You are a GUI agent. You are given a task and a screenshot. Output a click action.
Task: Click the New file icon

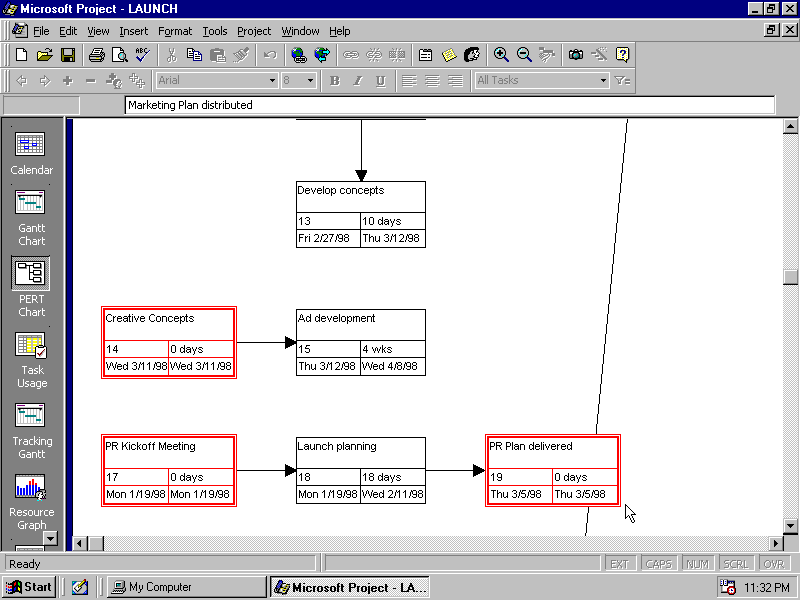21,55
